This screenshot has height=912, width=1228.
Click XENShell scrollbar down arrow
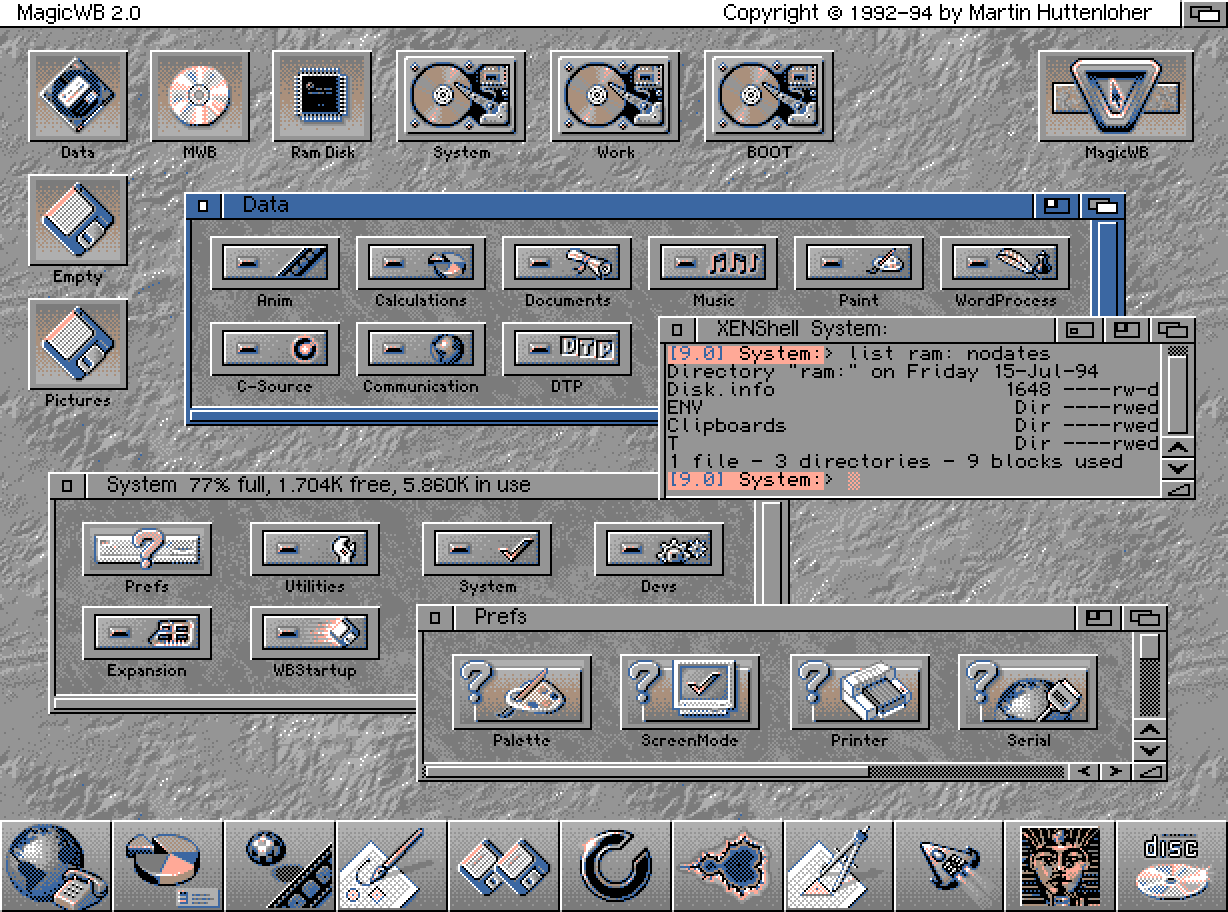click(x=1180, y=467)
